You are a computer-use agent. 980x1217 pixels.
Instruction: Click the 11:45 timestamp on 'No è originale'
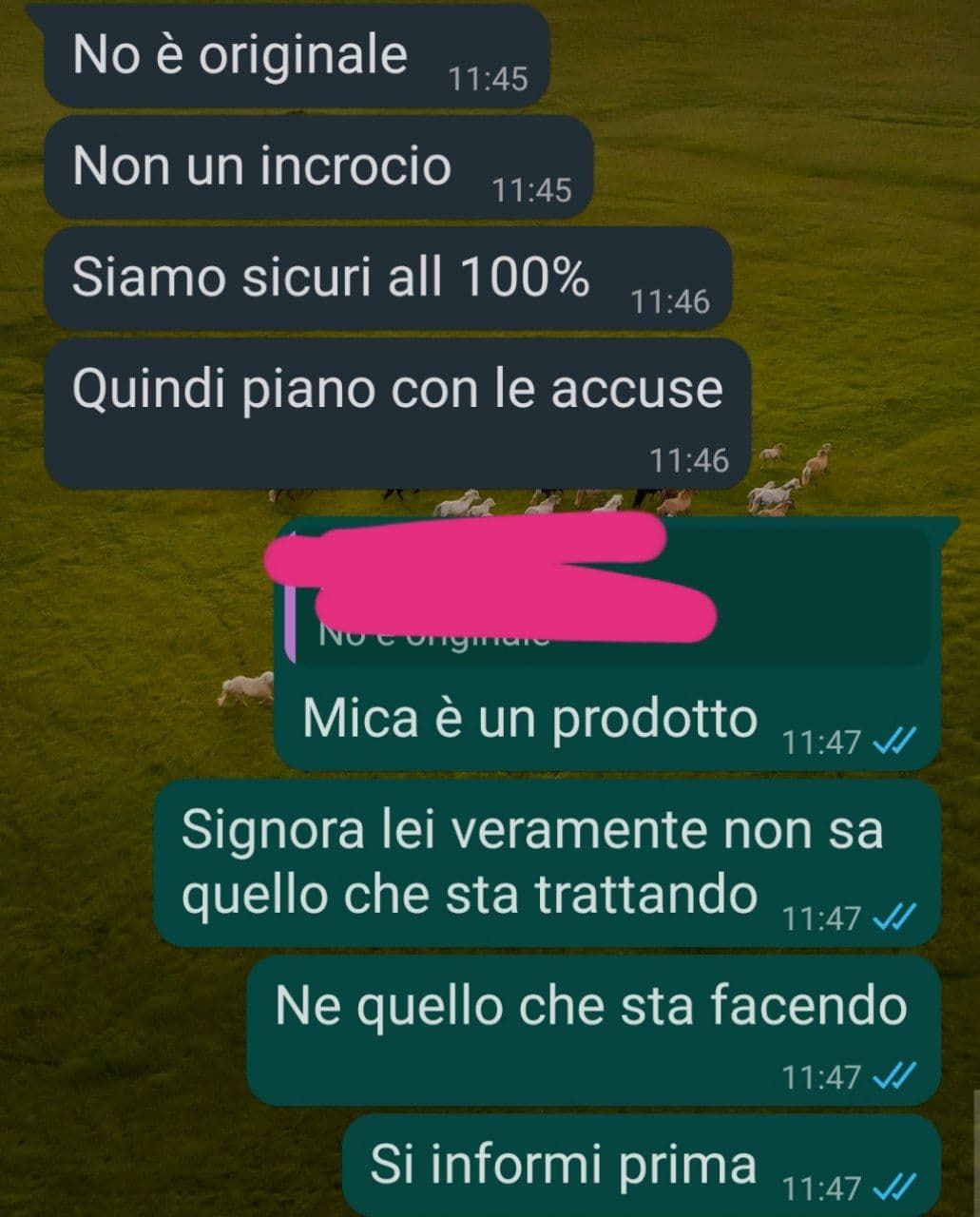488,79
